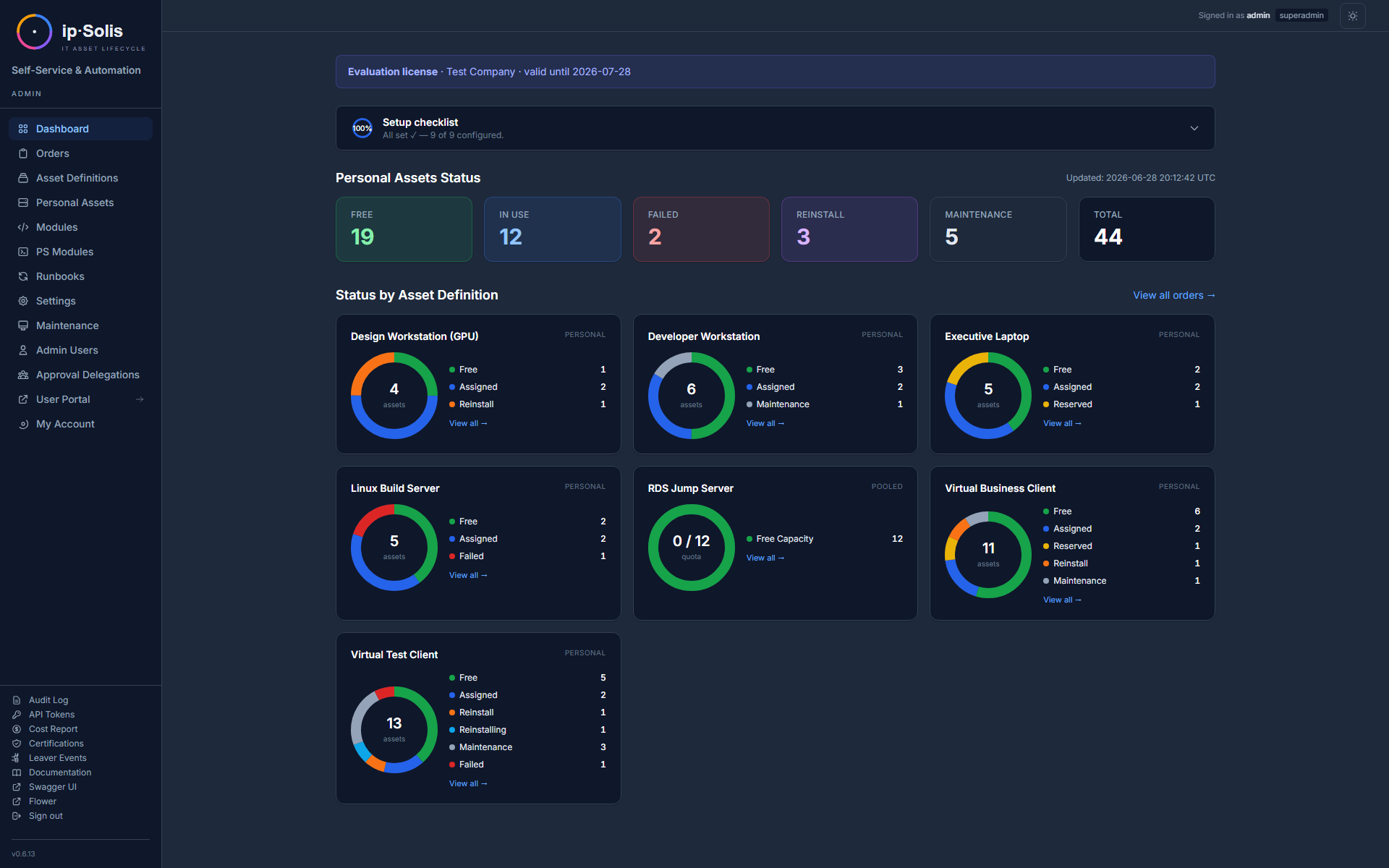Click version label v0.6.13
This screenshot has width=1389, height=868.
(x=23, y=854)
